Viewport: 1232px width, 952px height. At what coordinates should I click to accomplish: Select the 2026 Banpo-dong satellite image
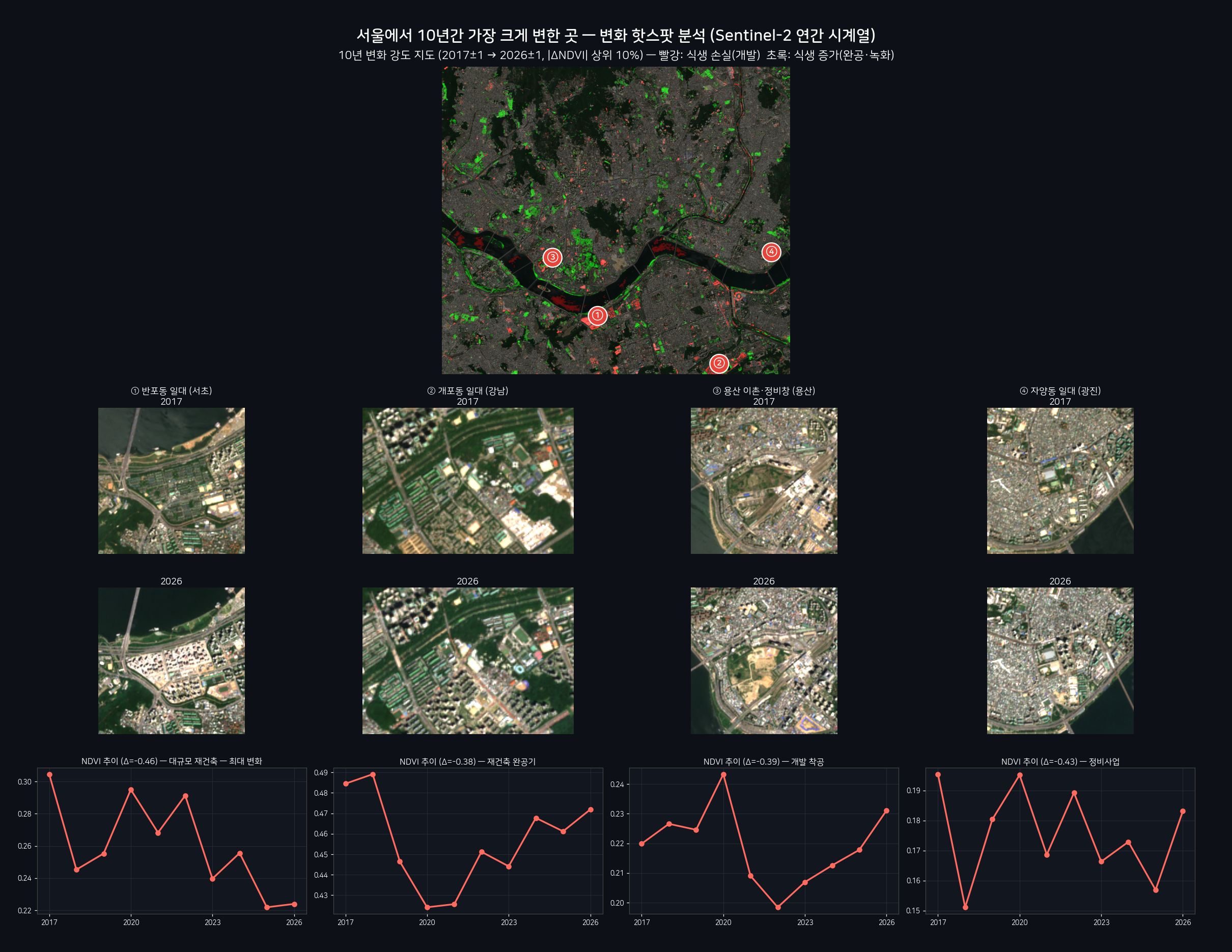pyautogui.click(x=172, y=660)
